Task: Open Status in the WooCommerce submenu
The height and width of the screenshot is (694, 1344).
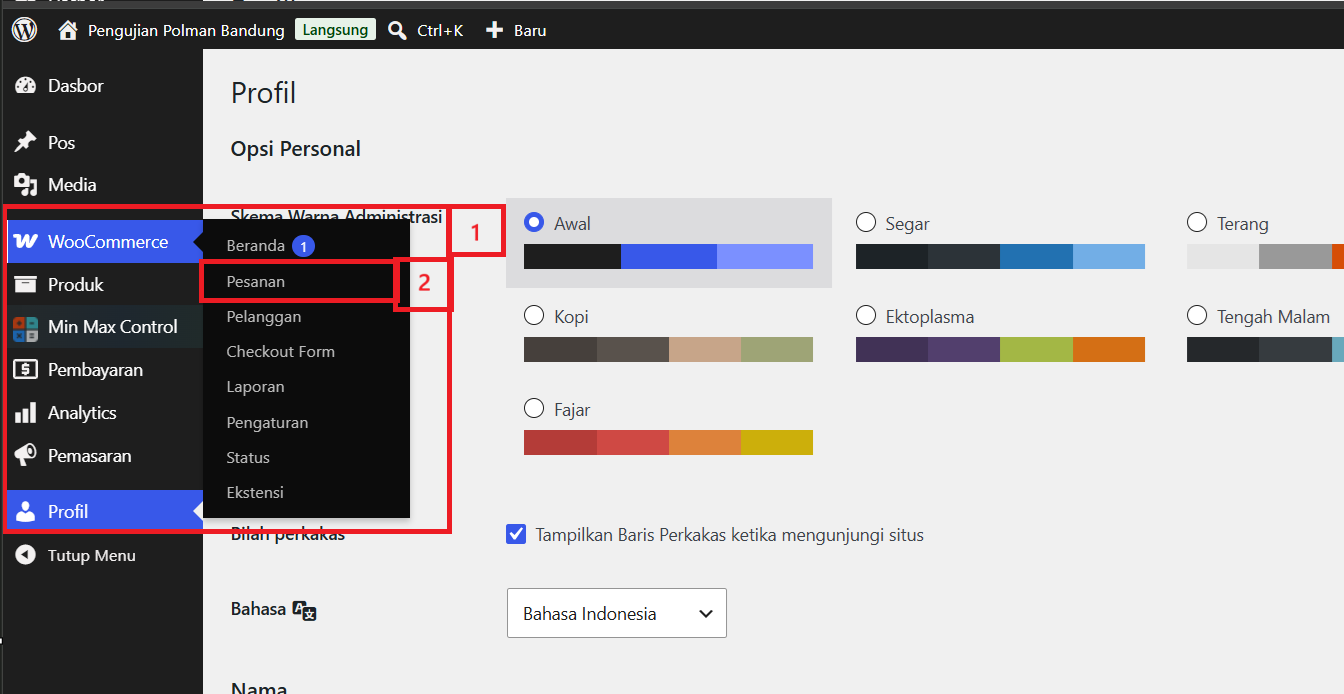Action: click(248, 457)
